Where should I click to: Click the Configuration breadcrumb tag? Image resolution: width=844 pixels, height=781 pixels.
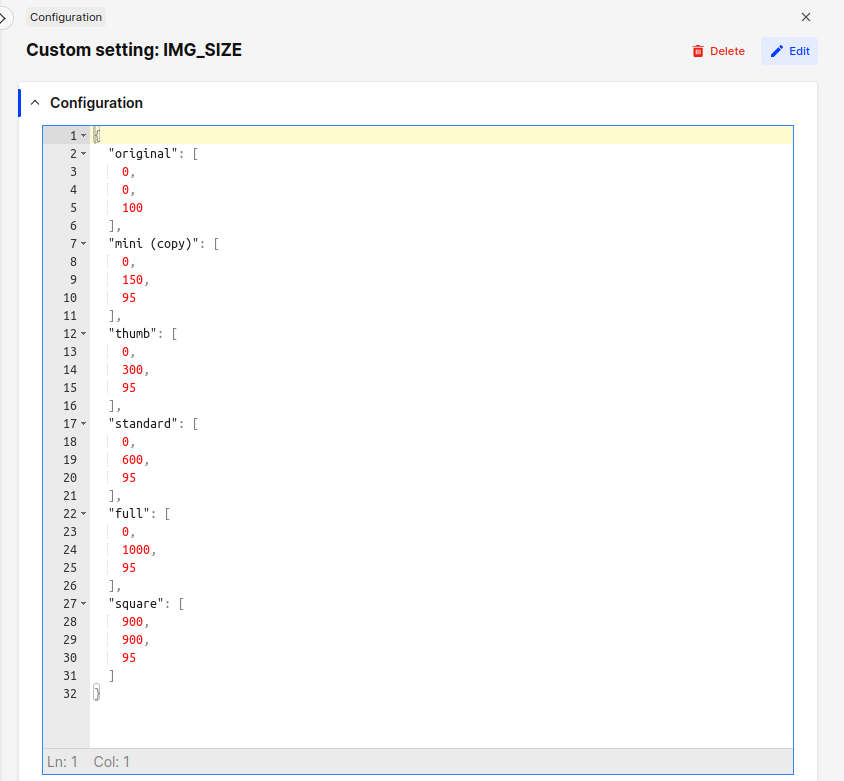[66, 17]
